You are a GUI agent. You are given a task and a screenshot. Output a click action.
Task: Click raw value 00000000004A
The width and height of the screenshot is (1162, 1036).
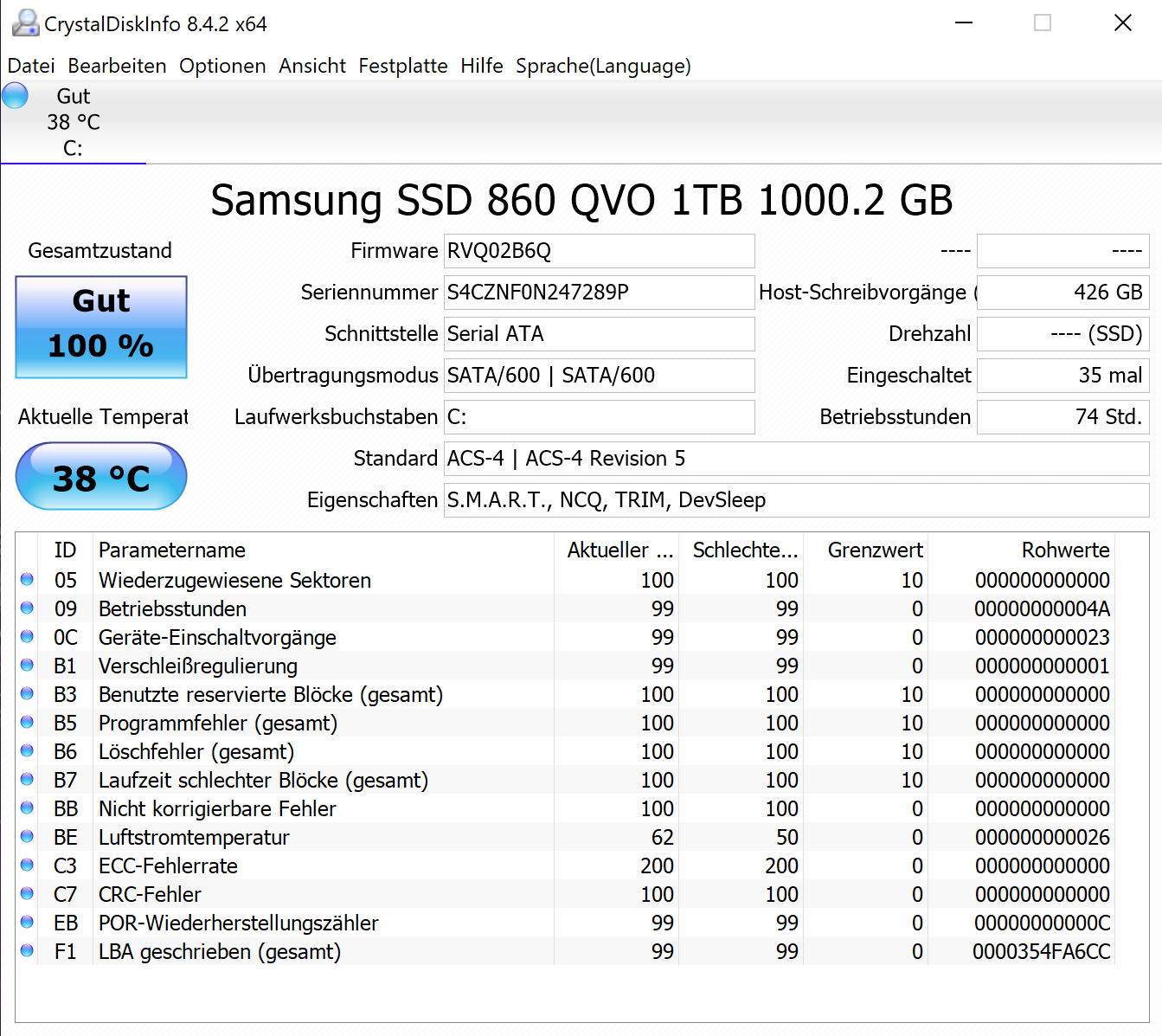pos(1042,609)
